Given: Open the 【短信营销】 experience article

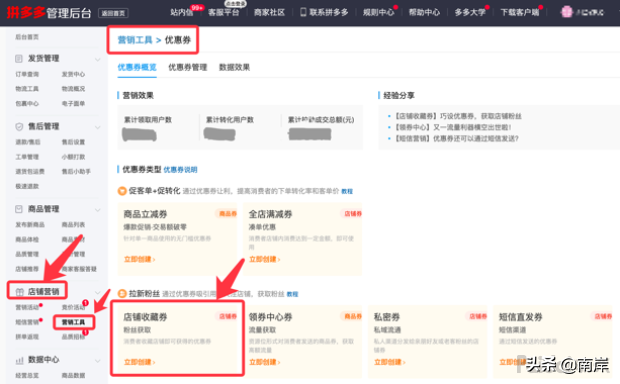Looking at the screenshot, I should (x=457, y=138).
